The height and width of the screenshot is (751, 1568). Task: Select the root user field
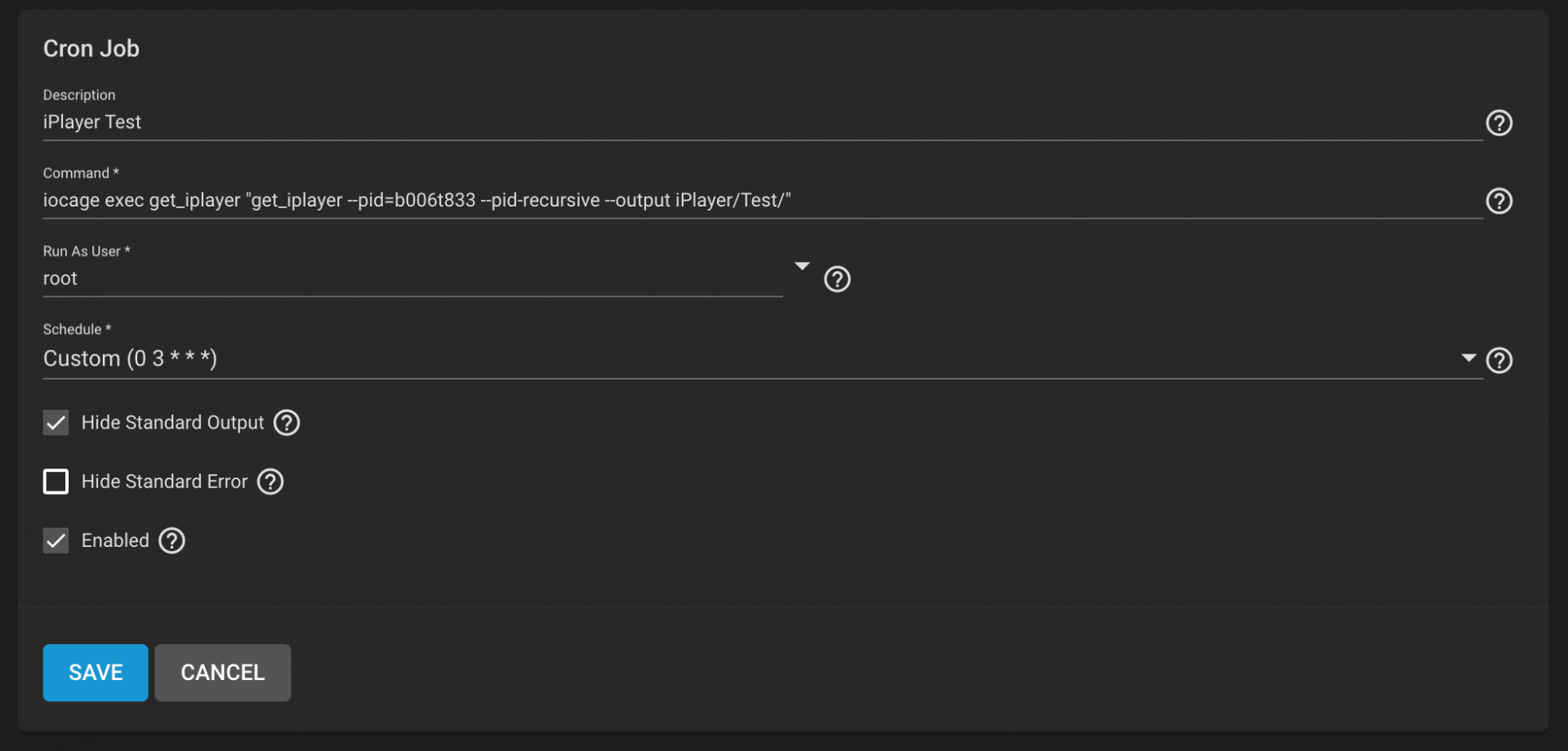coord(412,279)
